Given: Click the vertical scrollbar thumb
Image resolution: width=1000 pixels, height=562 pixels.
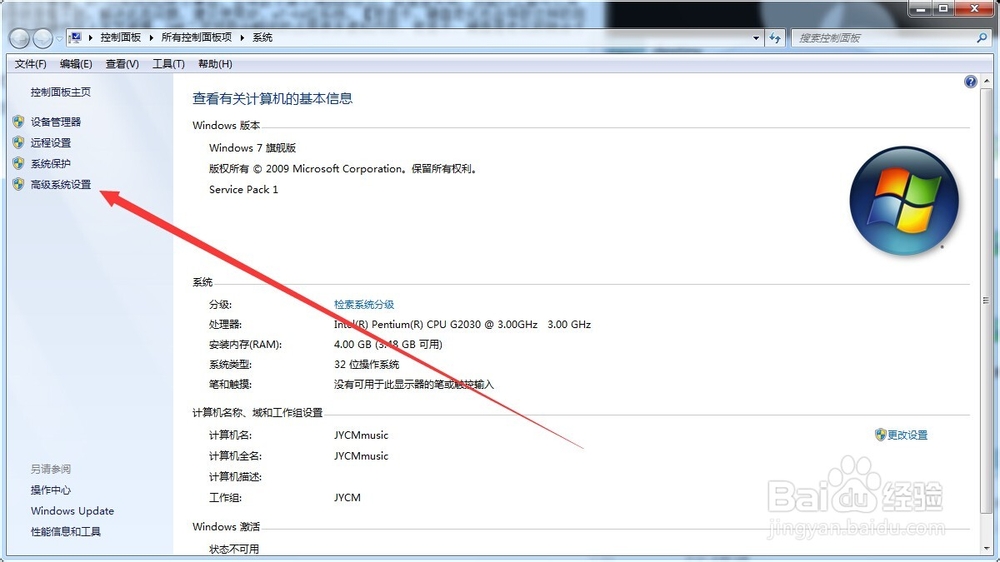Looking at the screenshot, I should [987, 300].
